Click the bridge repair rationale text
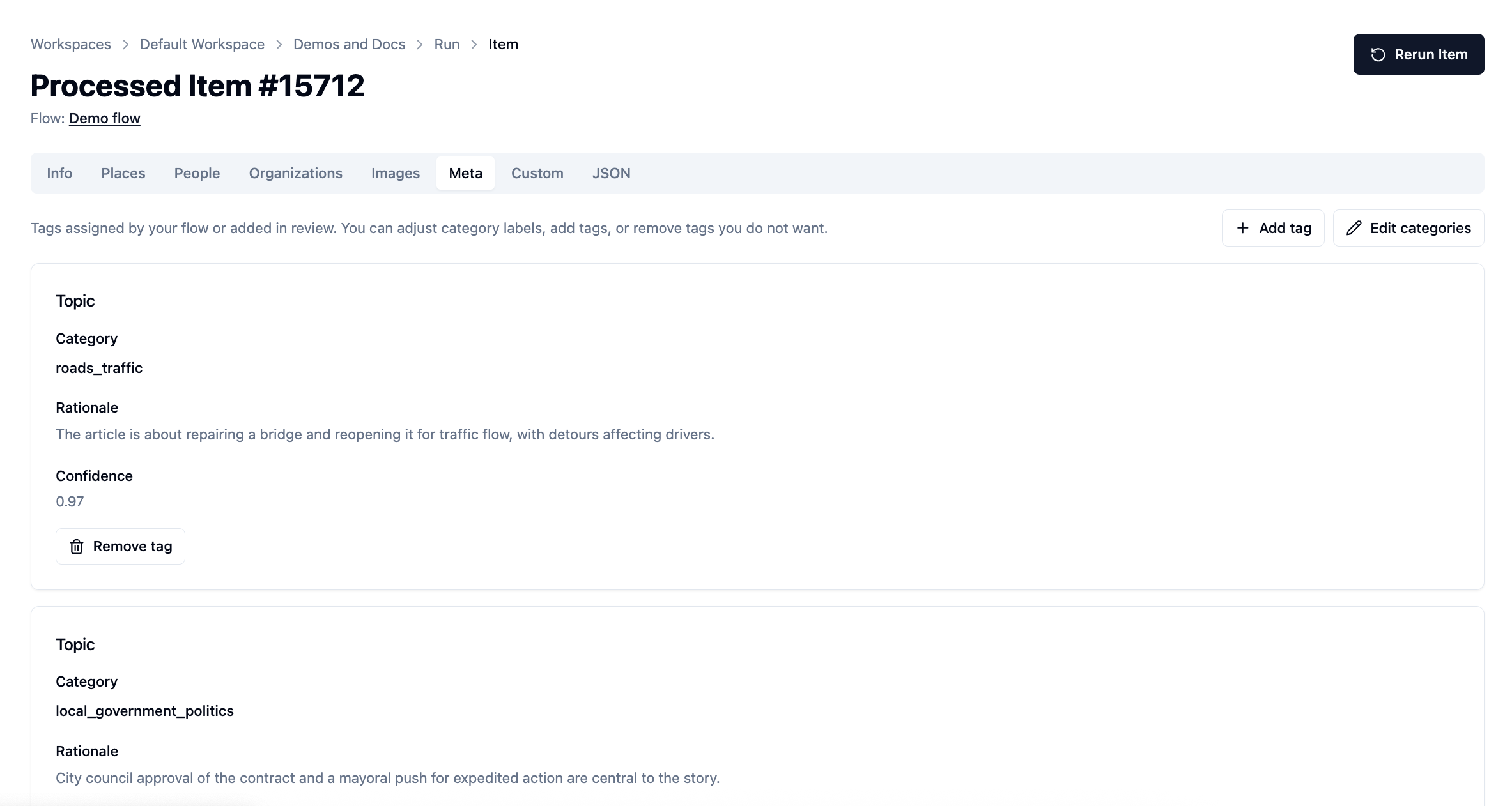This screenshot has height=806, width=1512. (x=385, y=435)
